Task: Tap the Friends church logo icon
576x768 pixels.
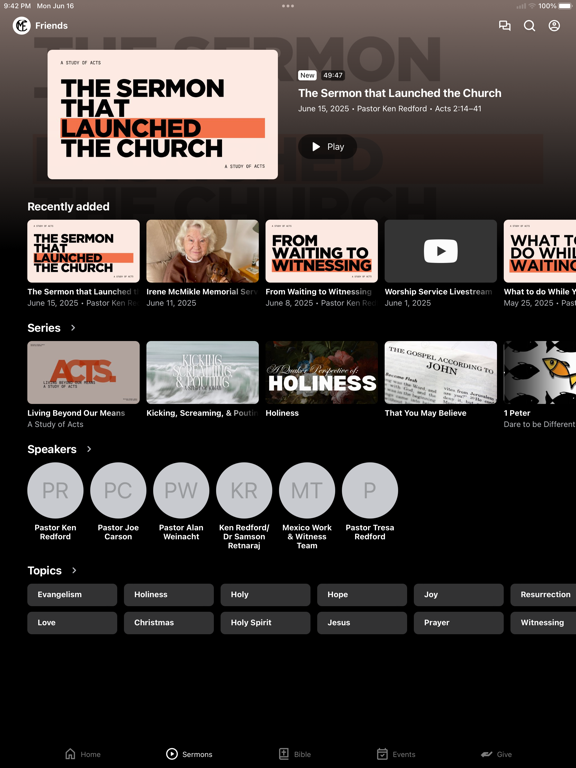Action: click(x=22, y=25)
